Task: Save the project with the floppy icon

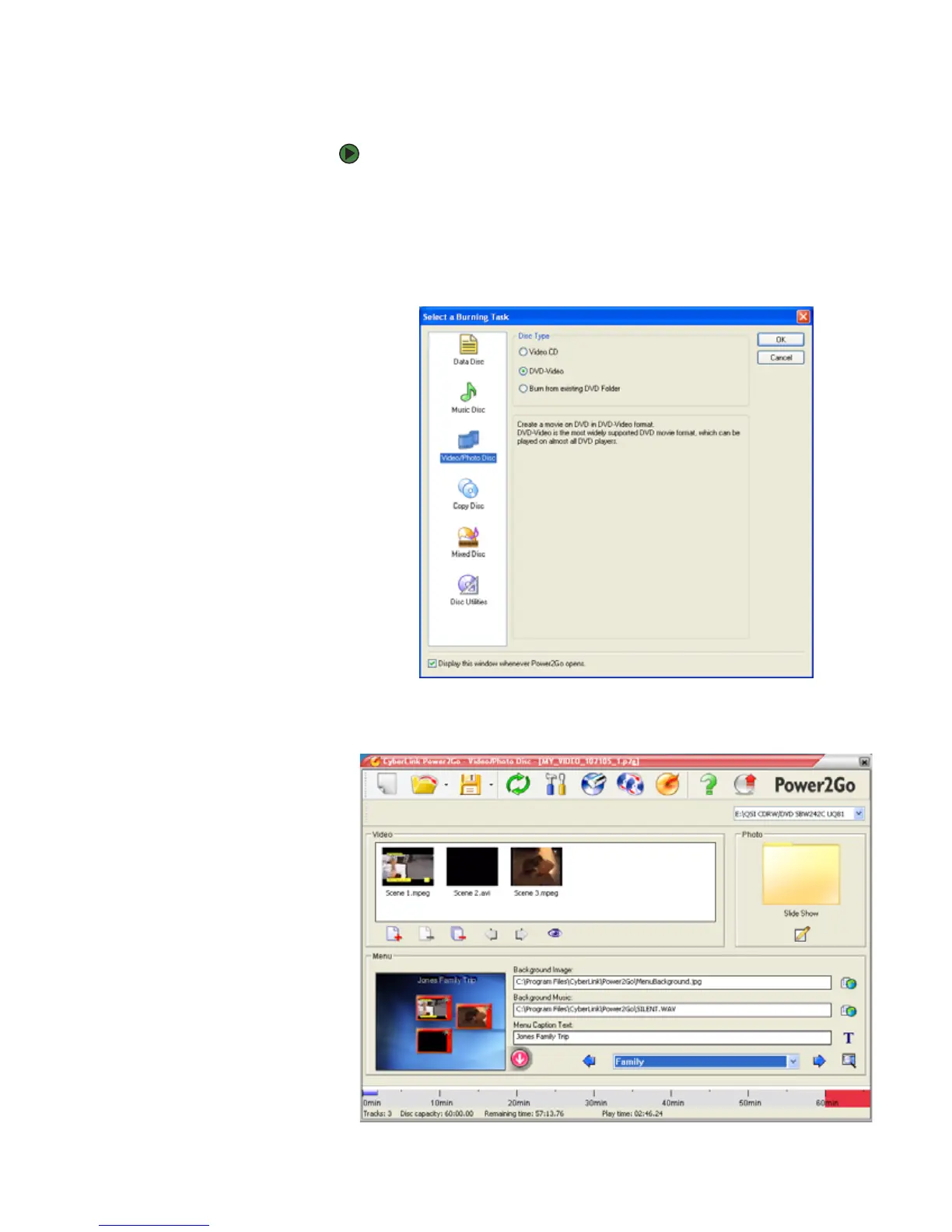Action: point(471,784)
